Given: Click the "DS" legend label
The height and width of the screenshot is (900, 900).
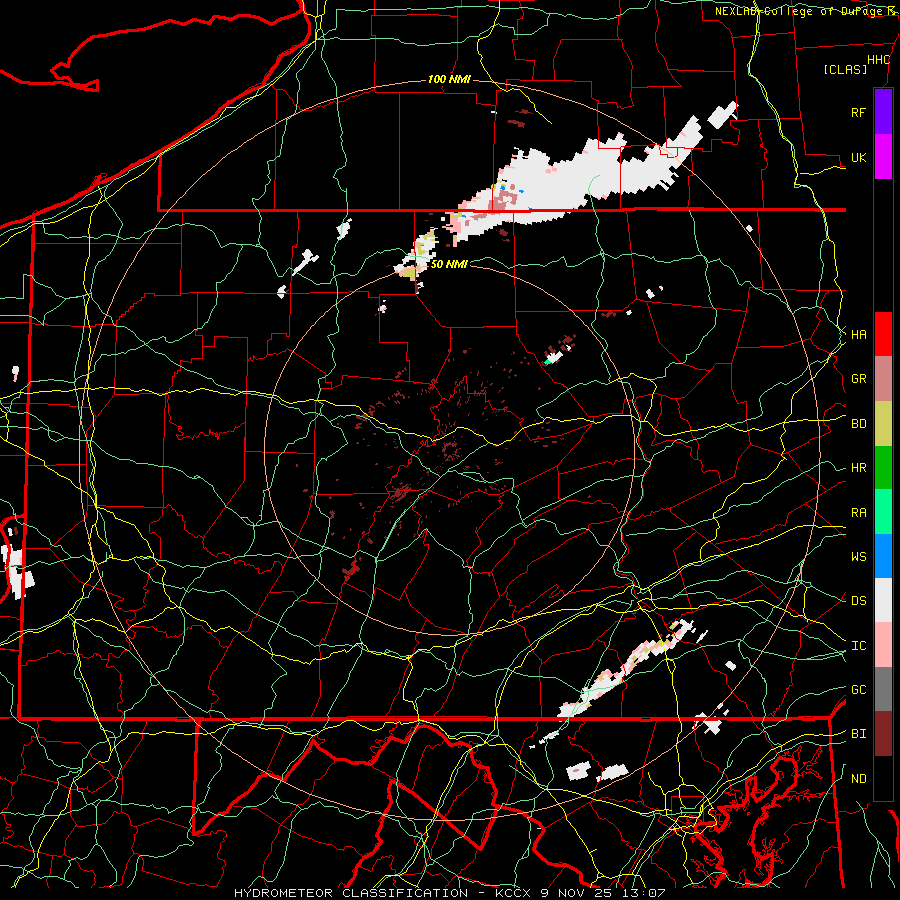Looking at the screenshot, I should click(x=858, y=600).
